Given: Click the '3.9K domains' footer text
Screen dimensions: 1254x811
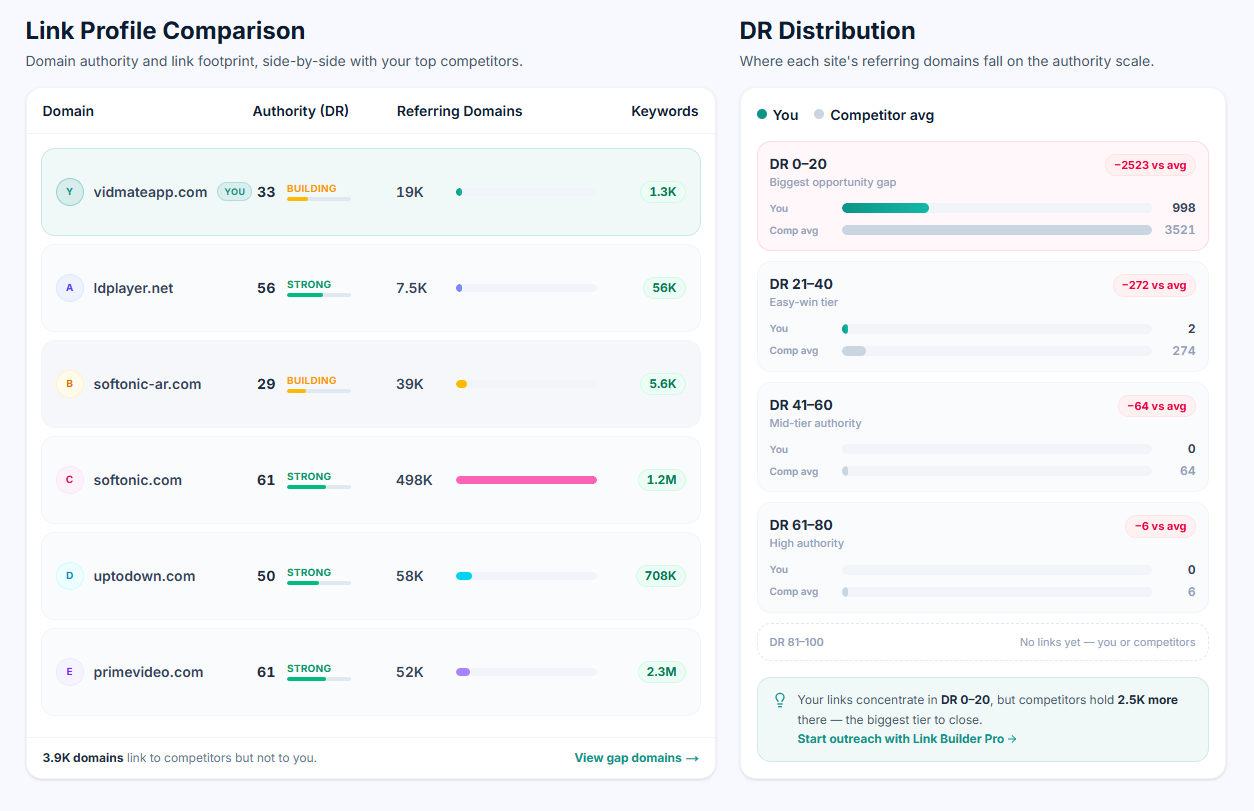Looking at the screenshot, I should pos(83,758).
